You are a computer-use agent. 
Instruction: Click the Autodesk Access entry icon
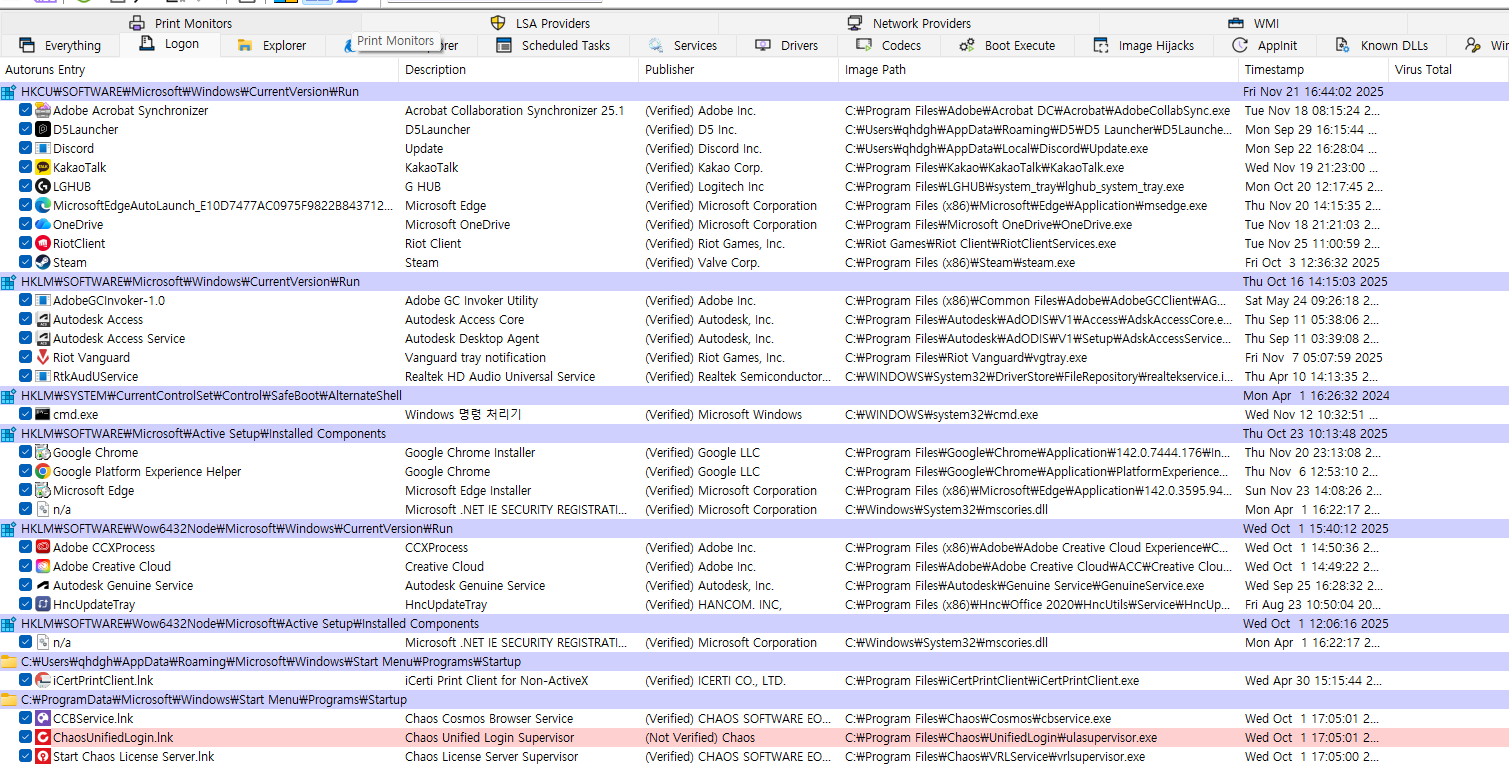pos(43,319)
